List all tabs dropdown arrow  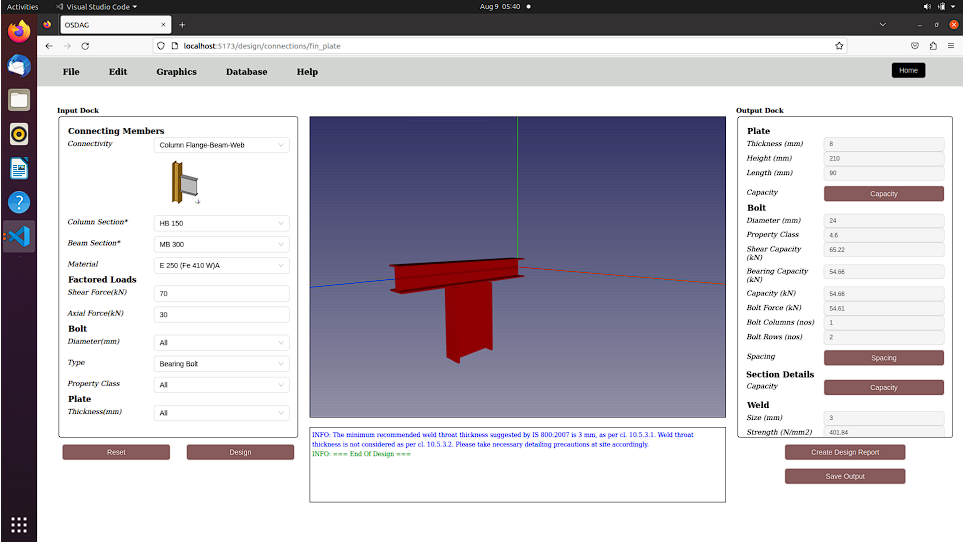(883, 25)
